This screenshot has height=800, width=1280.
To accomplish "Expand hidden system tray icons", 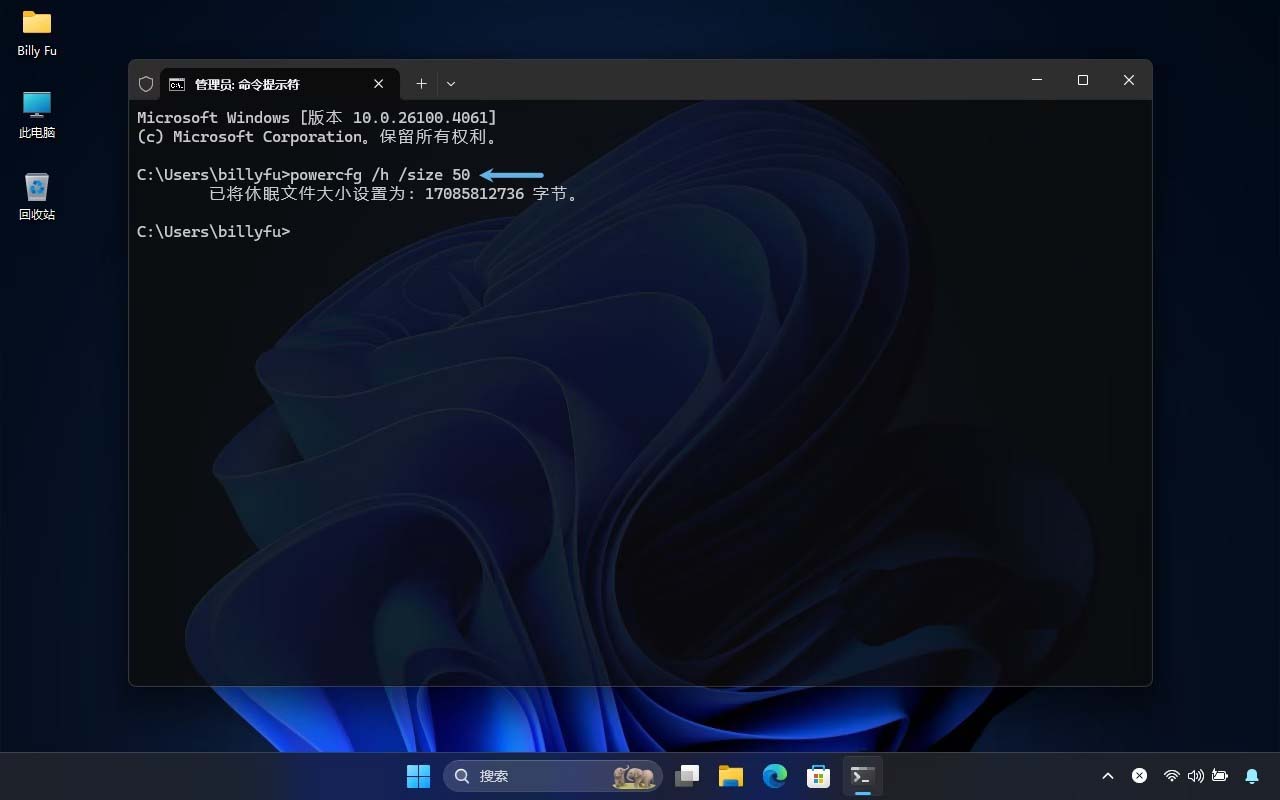I will point(1108,775).
